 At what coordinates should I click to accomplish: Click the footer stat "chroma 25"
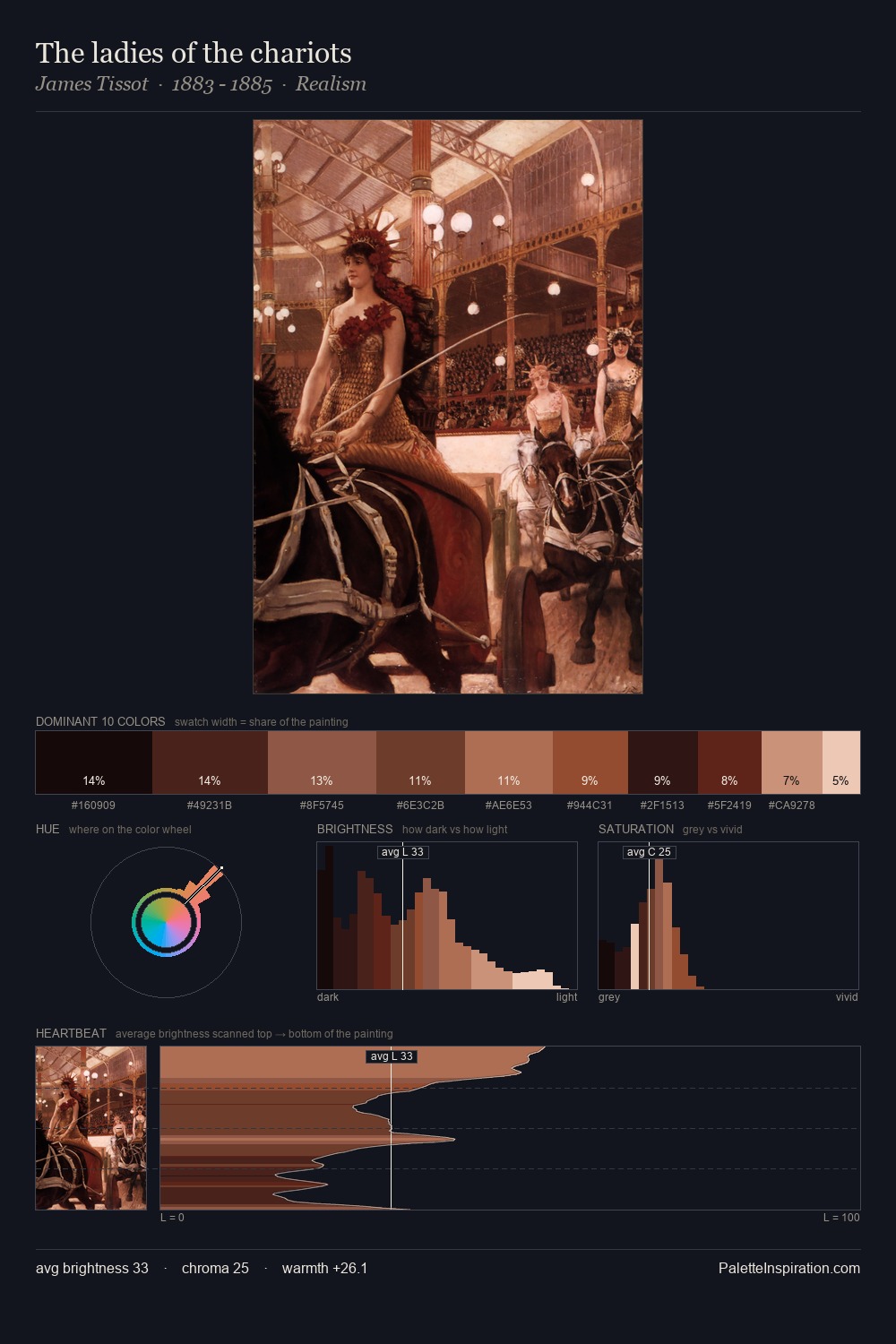[x=215, y=1268]
